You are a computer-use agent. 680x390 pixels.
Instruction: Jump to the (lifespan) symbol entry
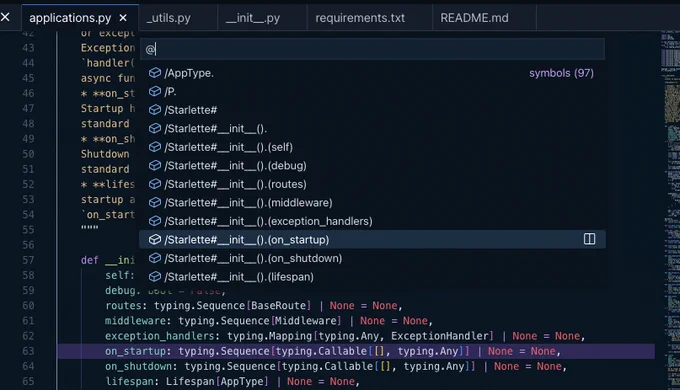point(372,277)
